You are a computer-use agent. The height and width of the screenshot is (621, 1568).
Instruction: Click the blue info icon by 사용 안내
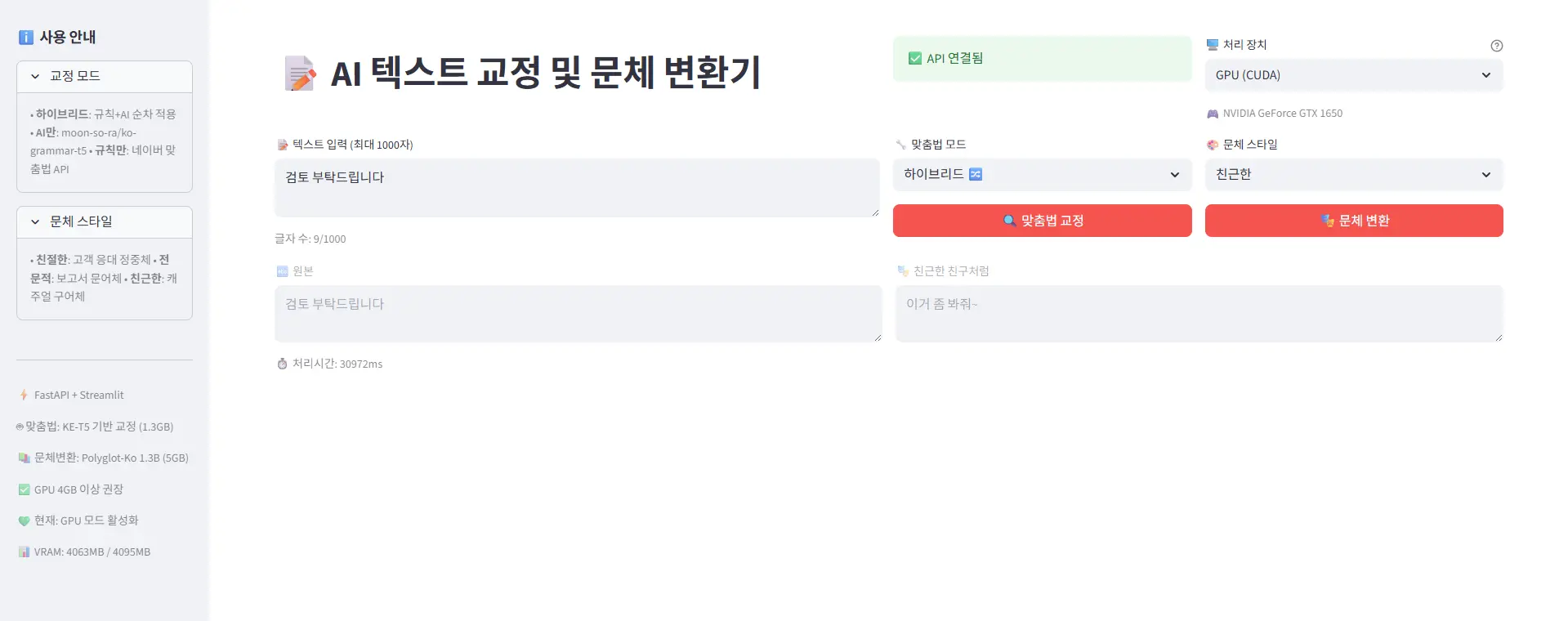point(26,38)
